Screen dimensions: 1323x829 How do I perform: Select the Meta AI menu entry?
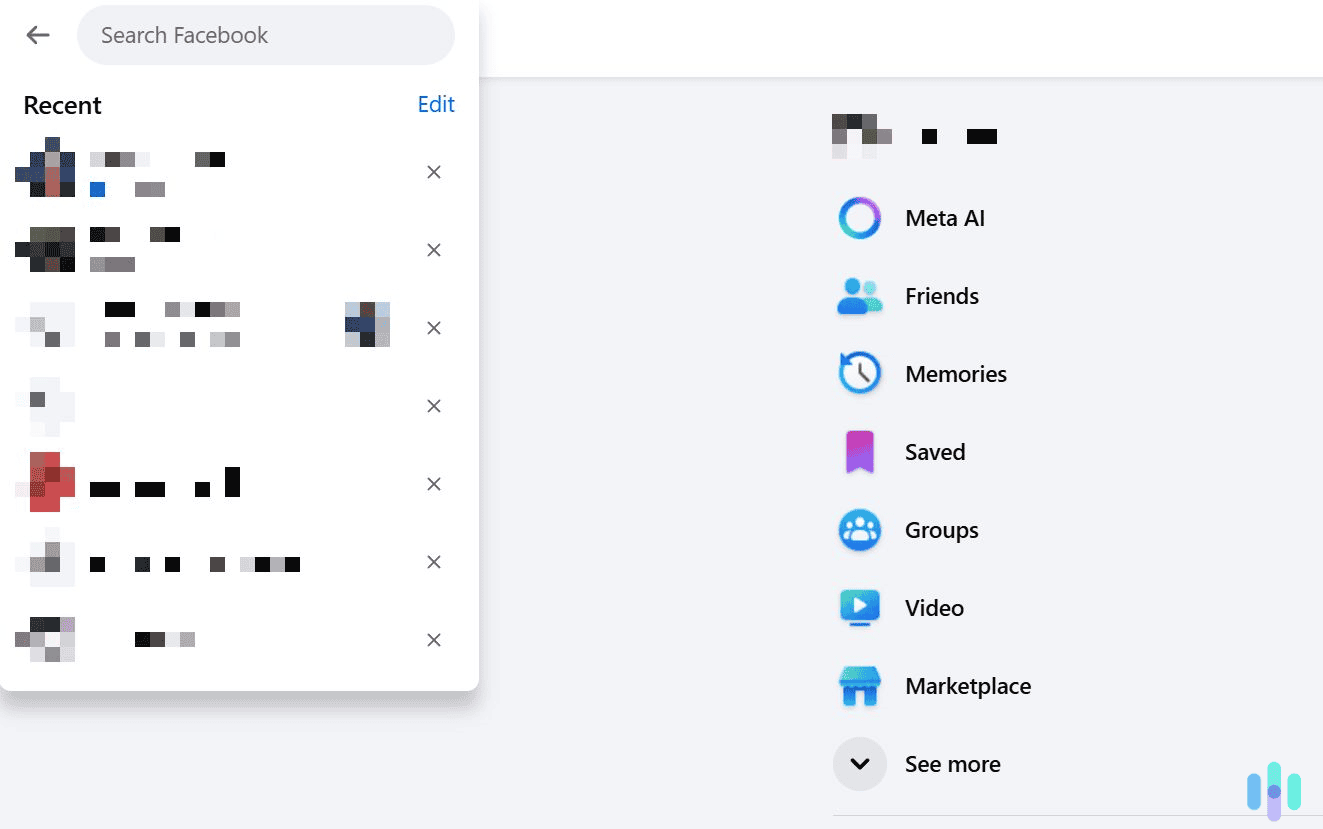[944, 218]
